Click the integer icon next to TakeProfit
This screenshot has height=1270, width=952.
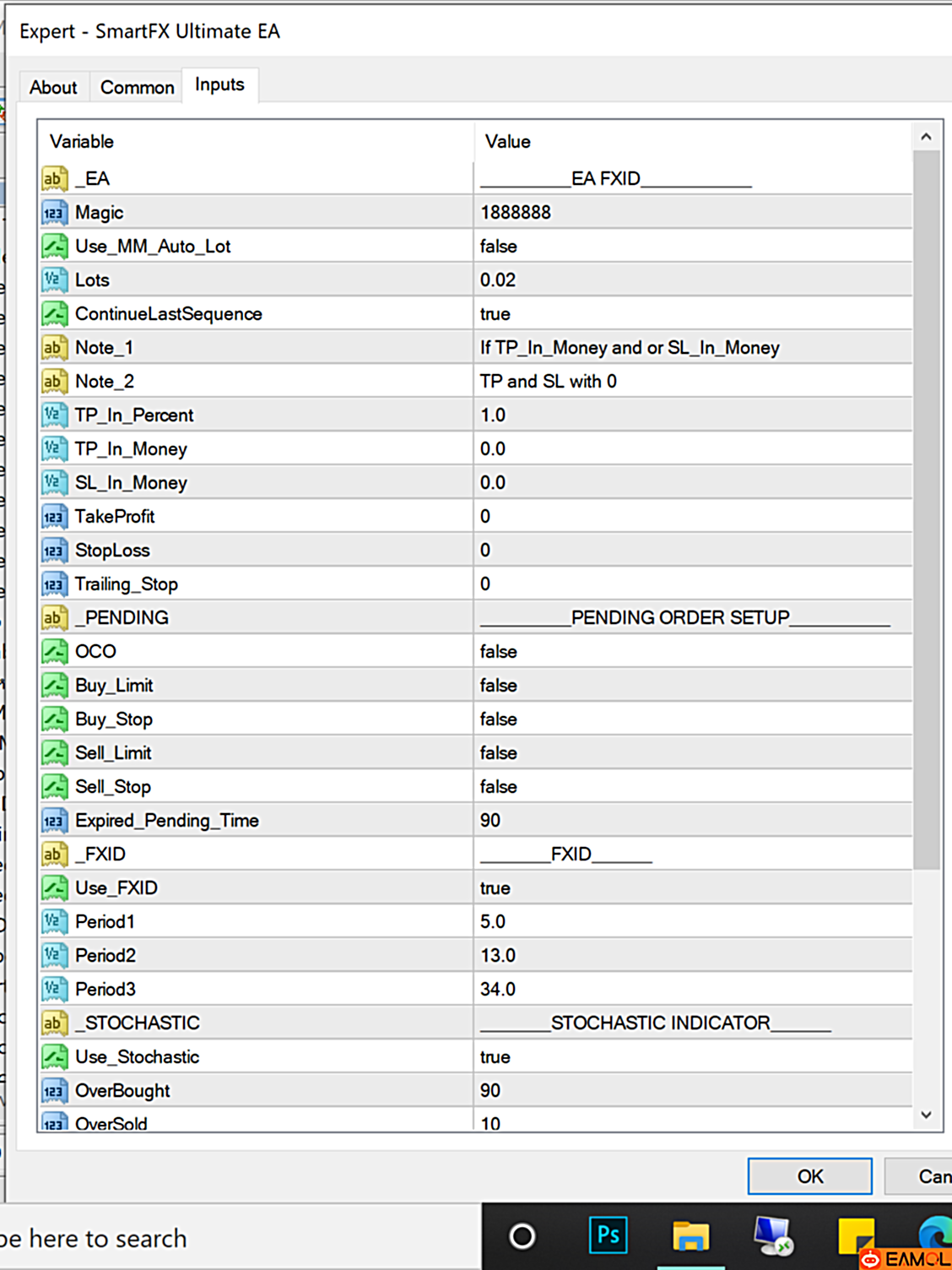coord(54,516)
